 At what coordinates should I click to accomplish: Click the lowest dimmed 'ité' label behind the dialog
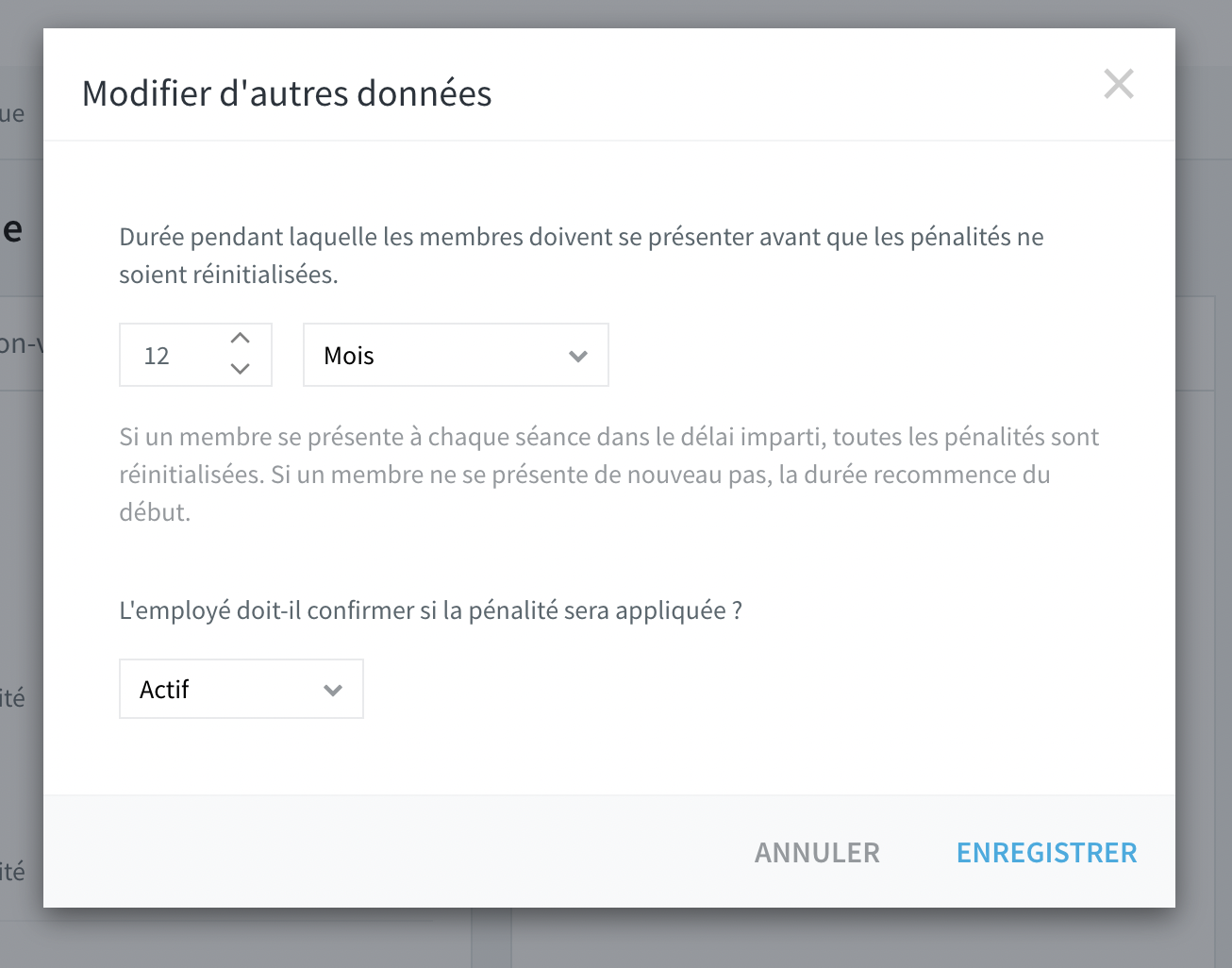pyautogui.click(x=12, y=871)
